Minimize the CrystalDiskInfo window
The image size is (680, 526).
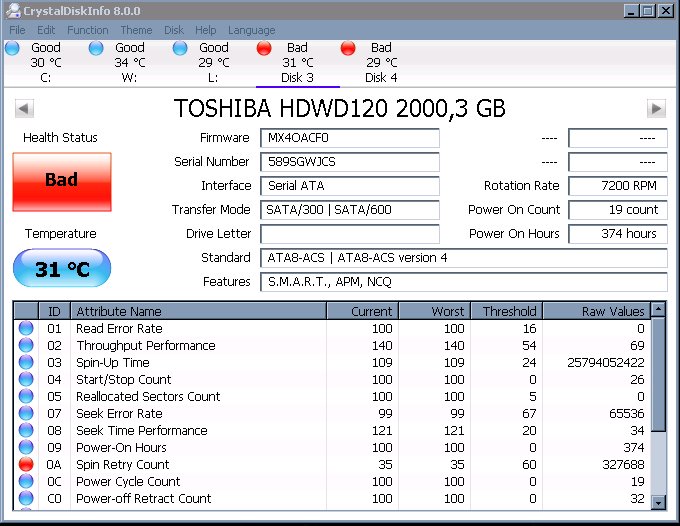631,10
